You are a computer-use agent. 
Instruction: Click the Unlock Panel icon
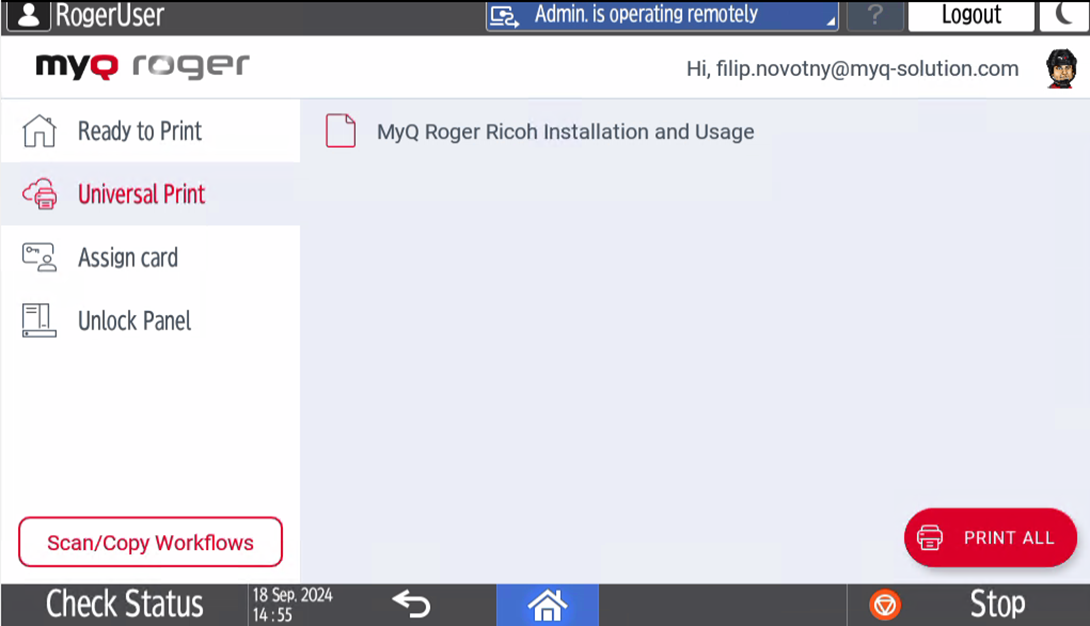(39, 321)
